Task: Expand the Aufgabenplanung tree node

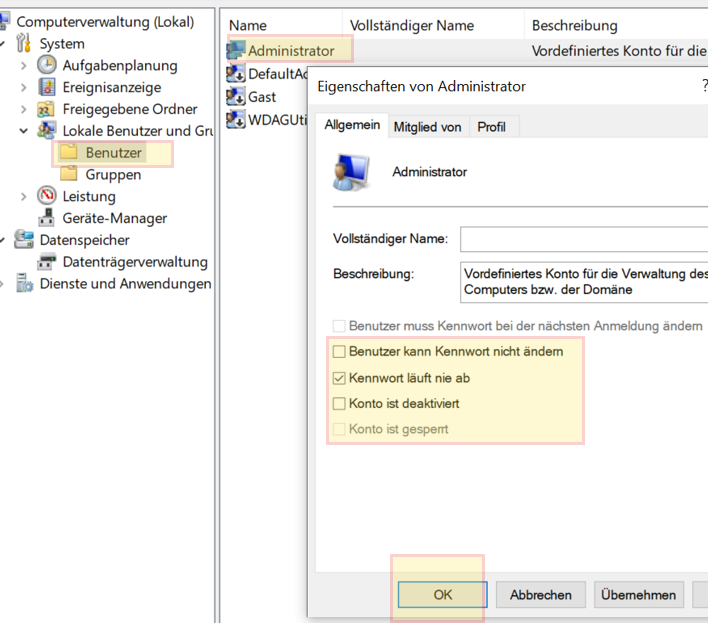Action: [24, 65]
